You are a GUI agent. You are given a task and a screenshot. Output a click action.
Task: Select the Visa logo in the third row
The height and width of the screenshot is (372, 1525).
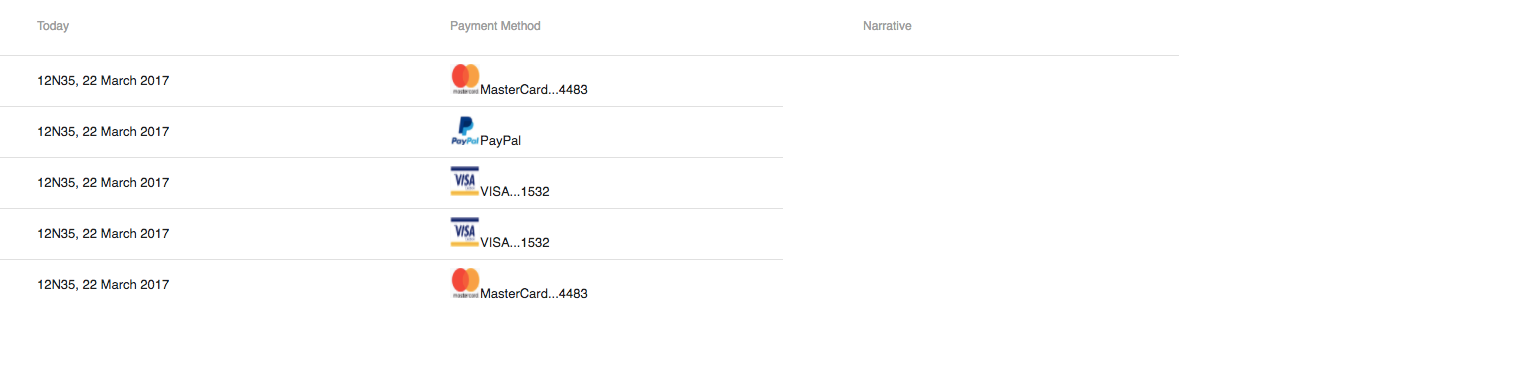coord(465,182)
